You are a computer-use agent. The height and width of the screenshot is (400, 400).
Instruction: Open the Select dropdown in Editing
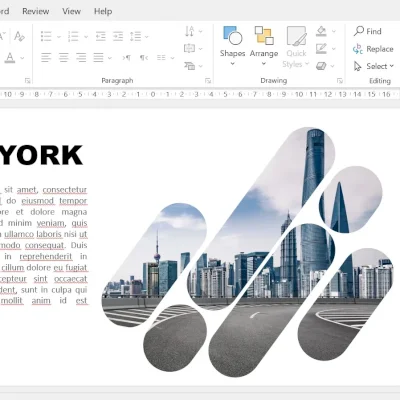coord(374,66)
